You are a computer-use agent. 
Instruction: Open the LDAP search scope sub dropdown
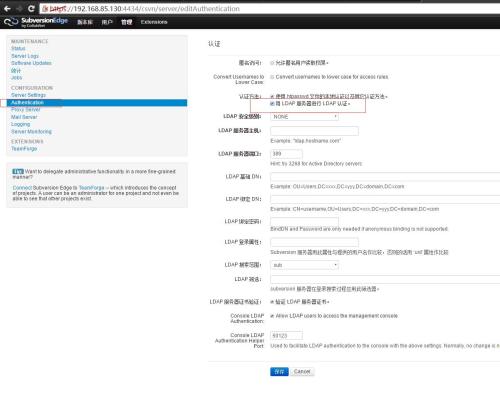304,265
